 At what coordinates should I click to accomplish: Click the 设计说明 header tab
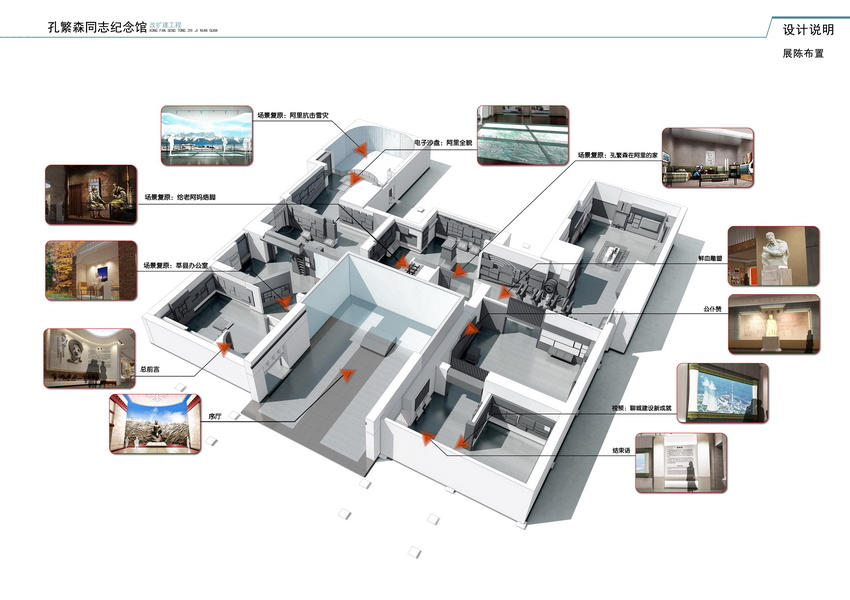pyautogui.click(x=808, y=30)
